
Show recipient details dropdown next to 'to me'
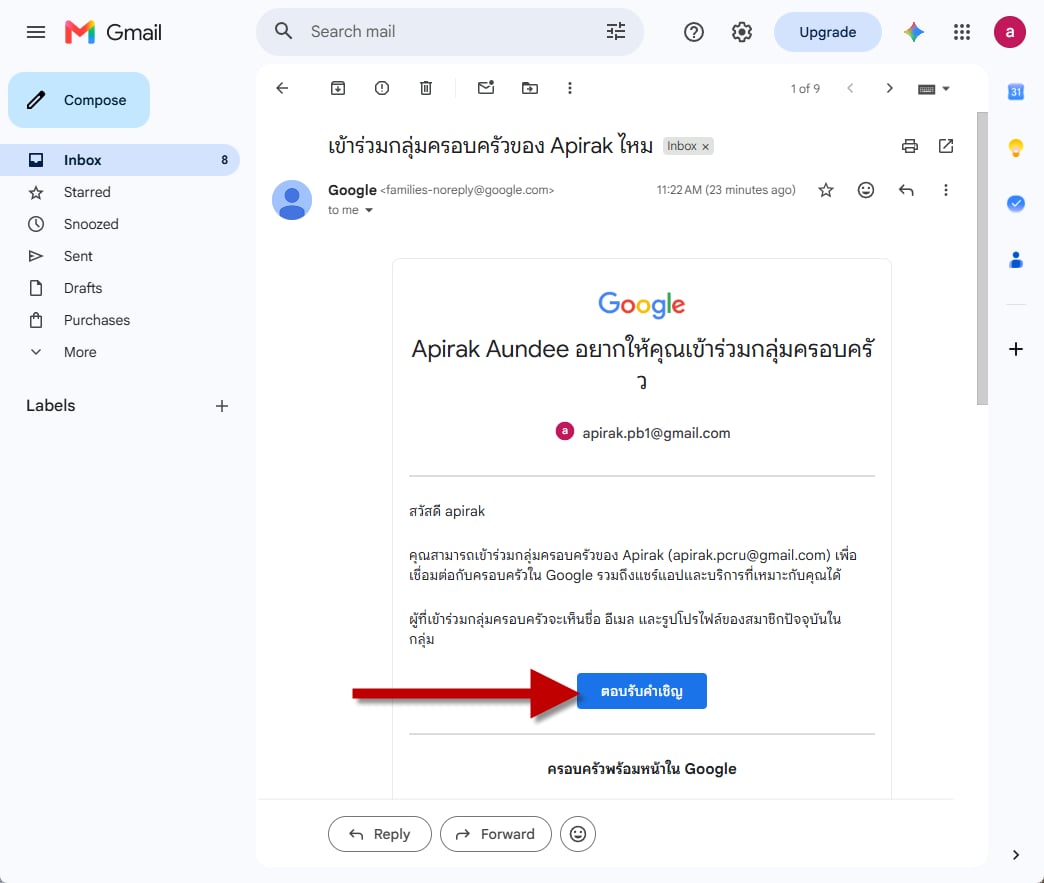[369, 210]
